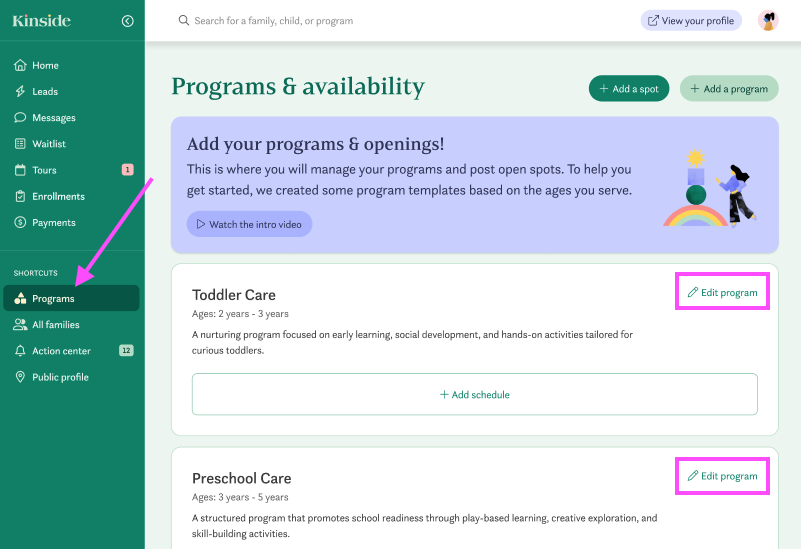Open the Programs shortcut
Image resolution: width=801 pixels, height=549 pixels.
tap(53, 299)
